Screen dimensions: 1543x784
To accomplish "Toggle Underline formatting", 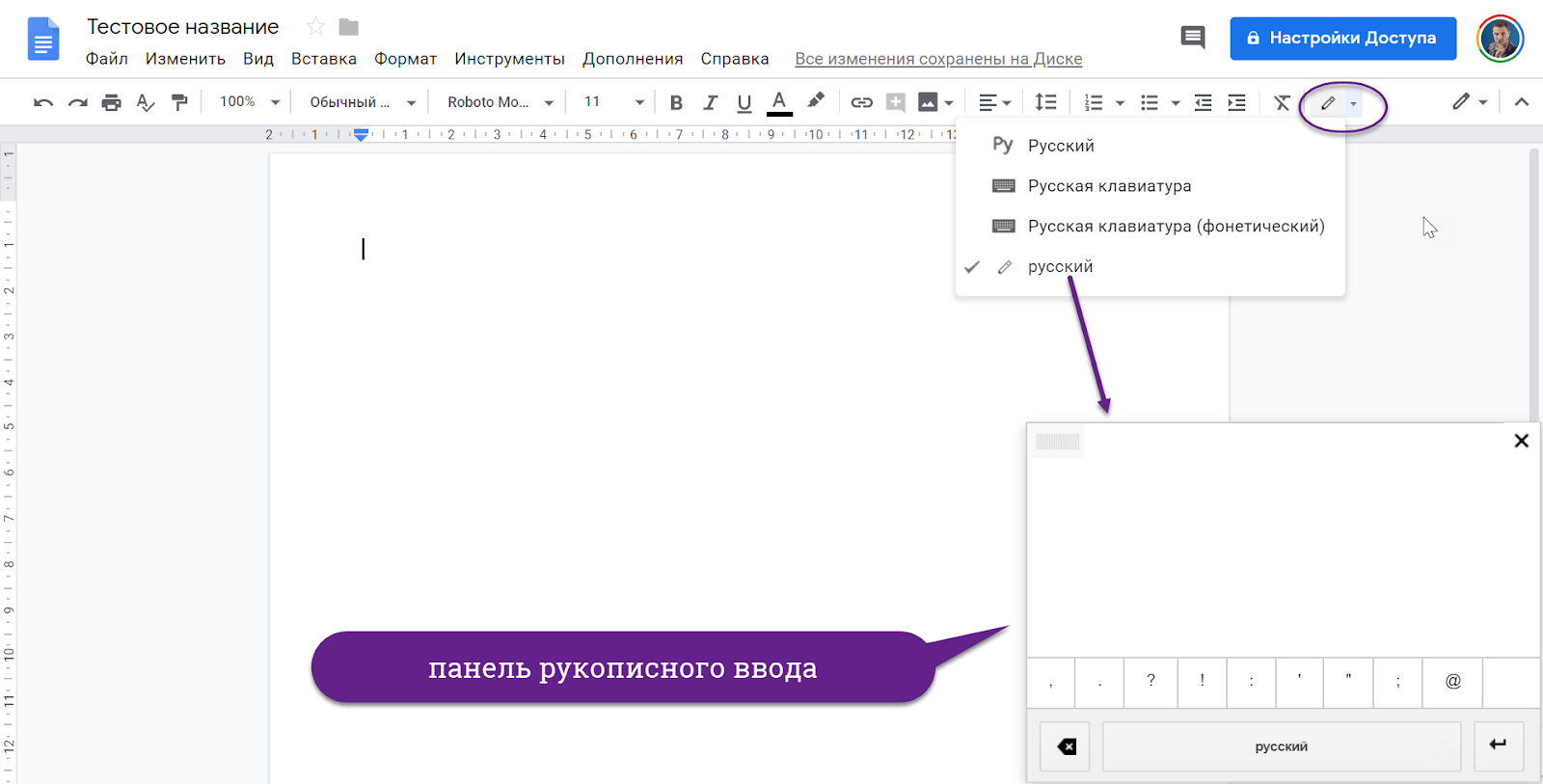I will tap(744, 102).
